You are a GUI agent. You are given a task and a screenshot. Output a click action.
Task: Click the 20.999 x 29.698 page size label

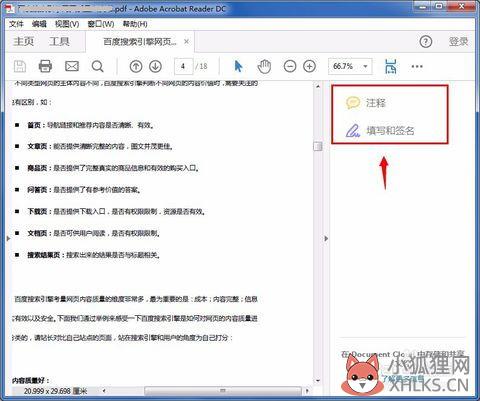tap(56, 391)
